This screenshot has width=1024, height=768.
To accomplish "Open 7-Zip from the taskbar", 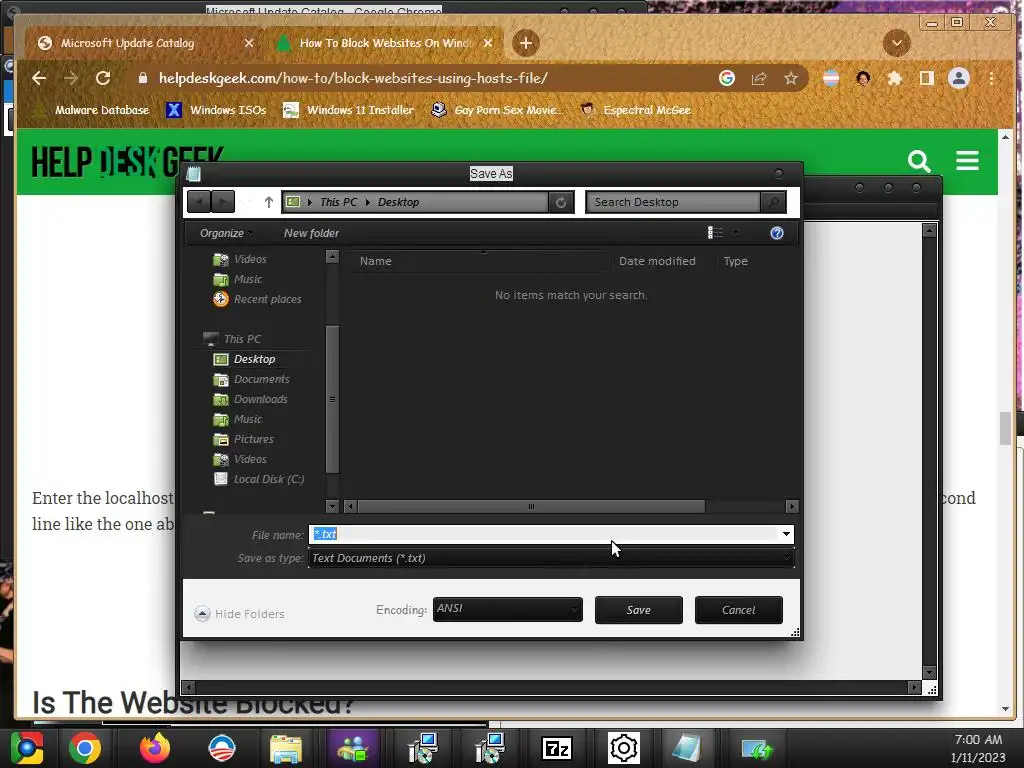I will [x=556, y=749].
